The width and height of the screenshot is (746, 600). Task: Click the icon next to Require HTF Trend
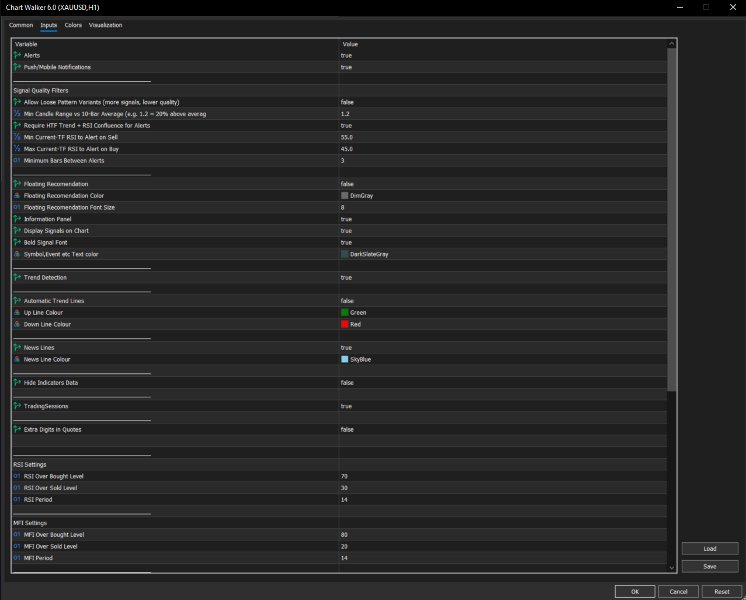(x=17, y=125)
